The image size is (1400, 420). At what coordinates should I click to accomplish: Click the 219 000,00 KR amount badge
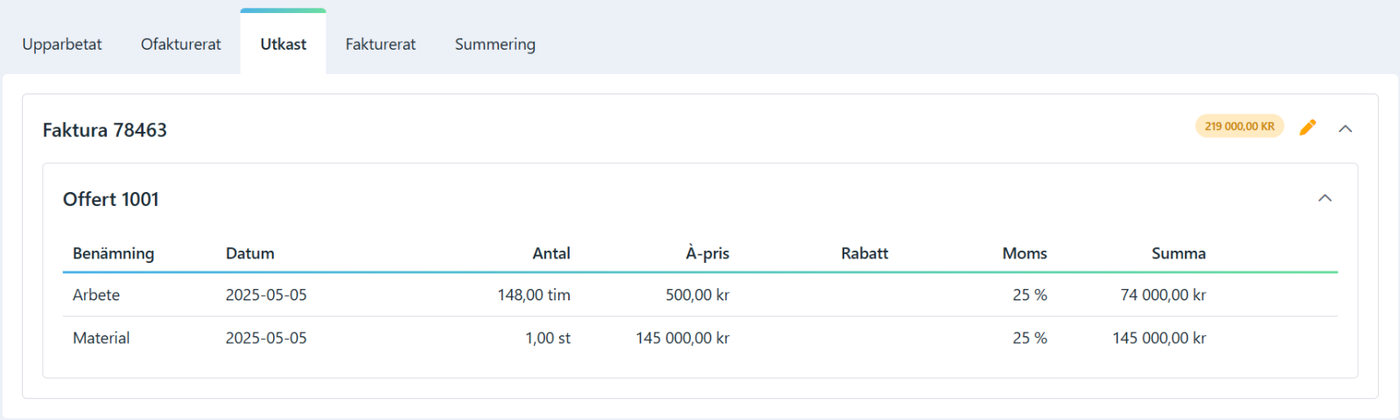[x=1239, y=126]
